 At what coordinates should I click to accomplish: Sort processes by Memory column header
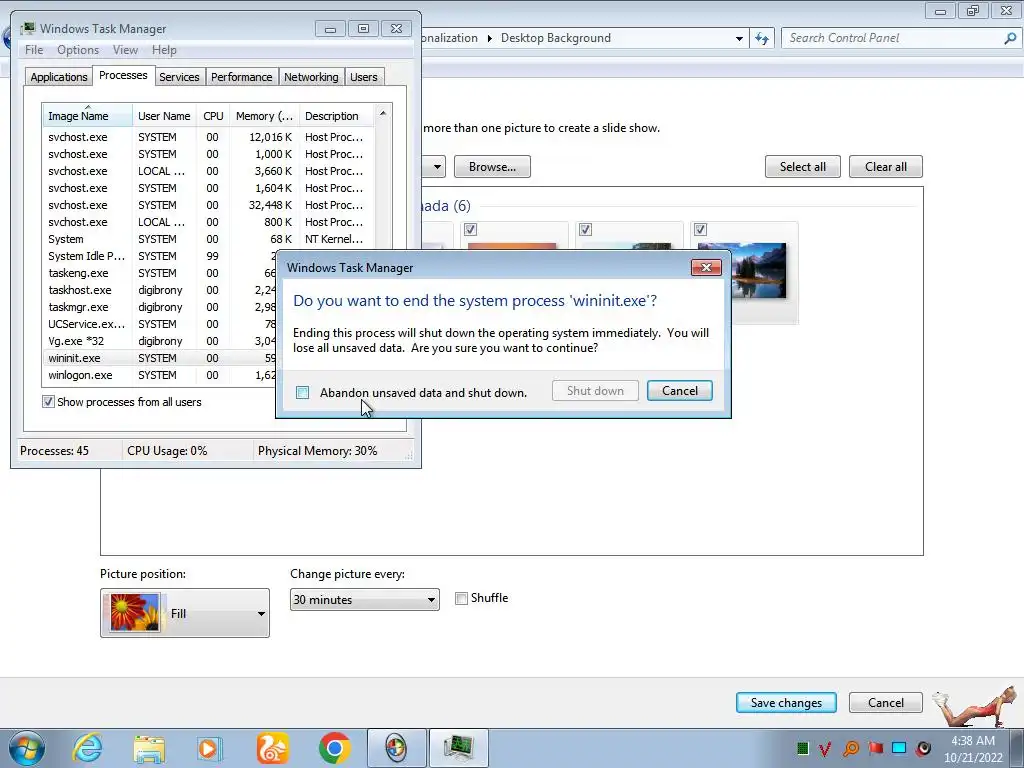[x=264, y=116]
